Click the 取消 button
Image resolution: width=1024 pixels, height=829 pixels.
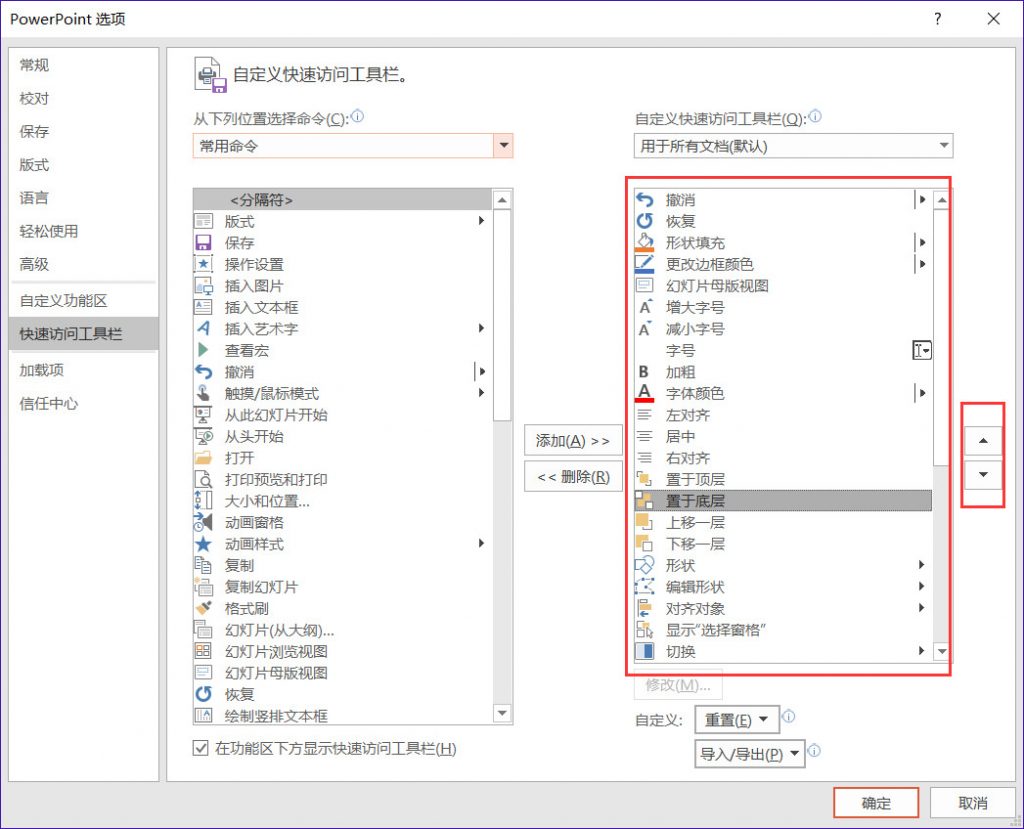972,803
